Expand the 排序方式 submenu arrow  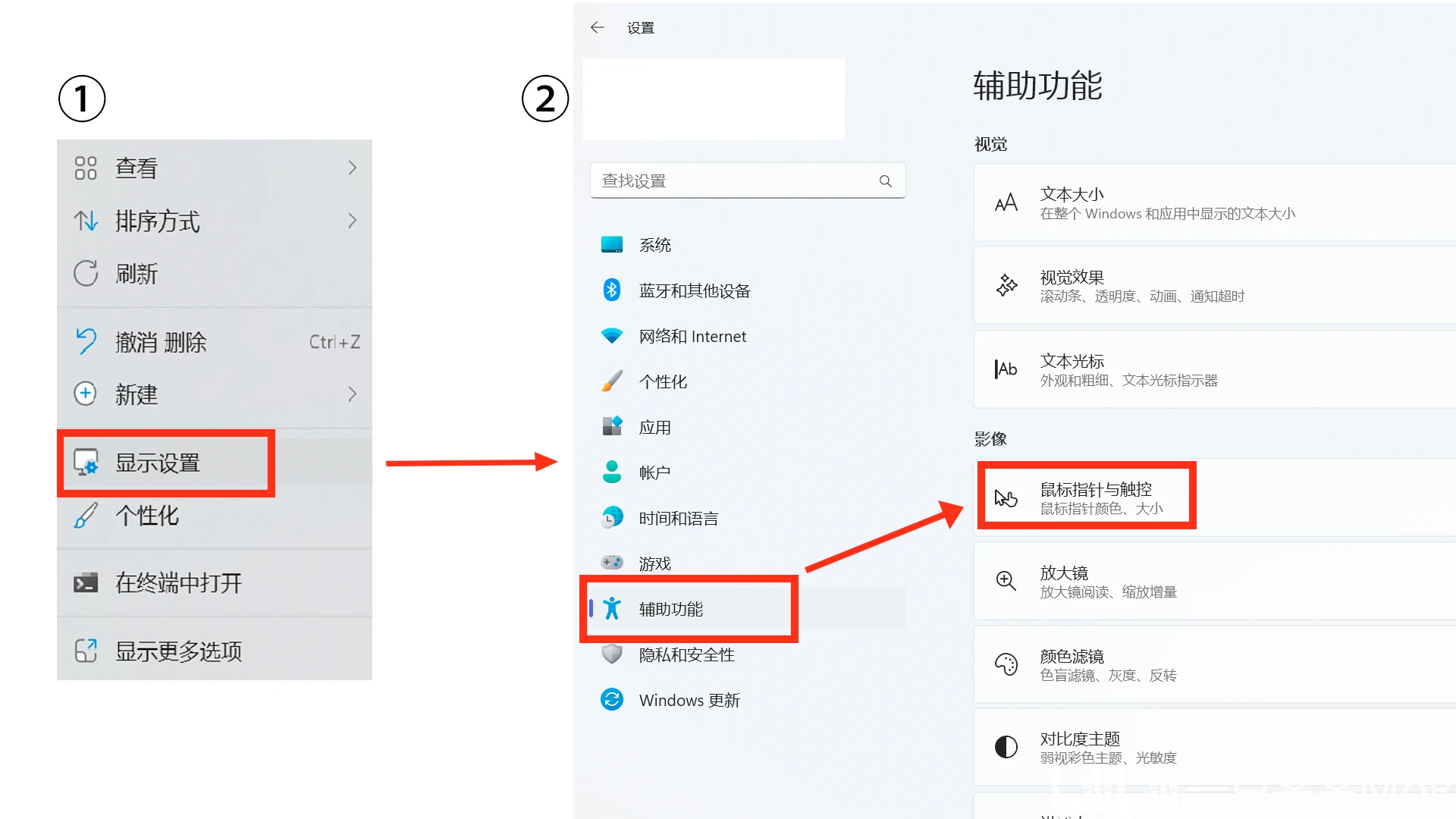coord(352,221)
